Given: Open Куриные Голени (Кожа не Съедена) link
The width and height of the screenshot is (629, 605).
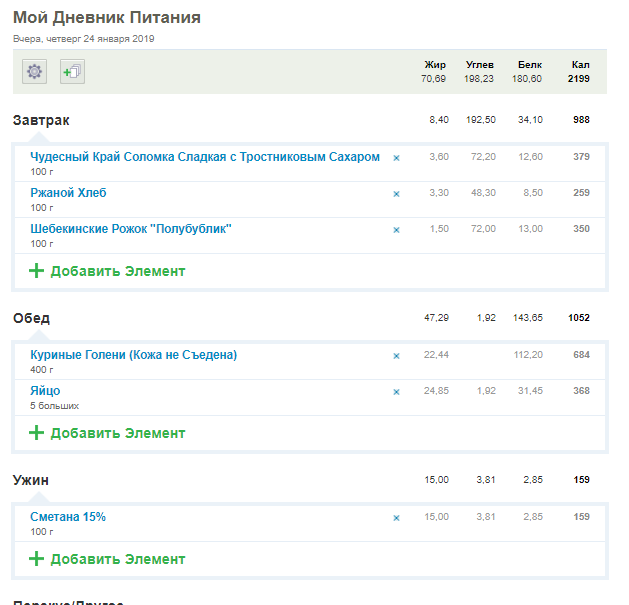Looking at the screenshot, I should 133,355.
